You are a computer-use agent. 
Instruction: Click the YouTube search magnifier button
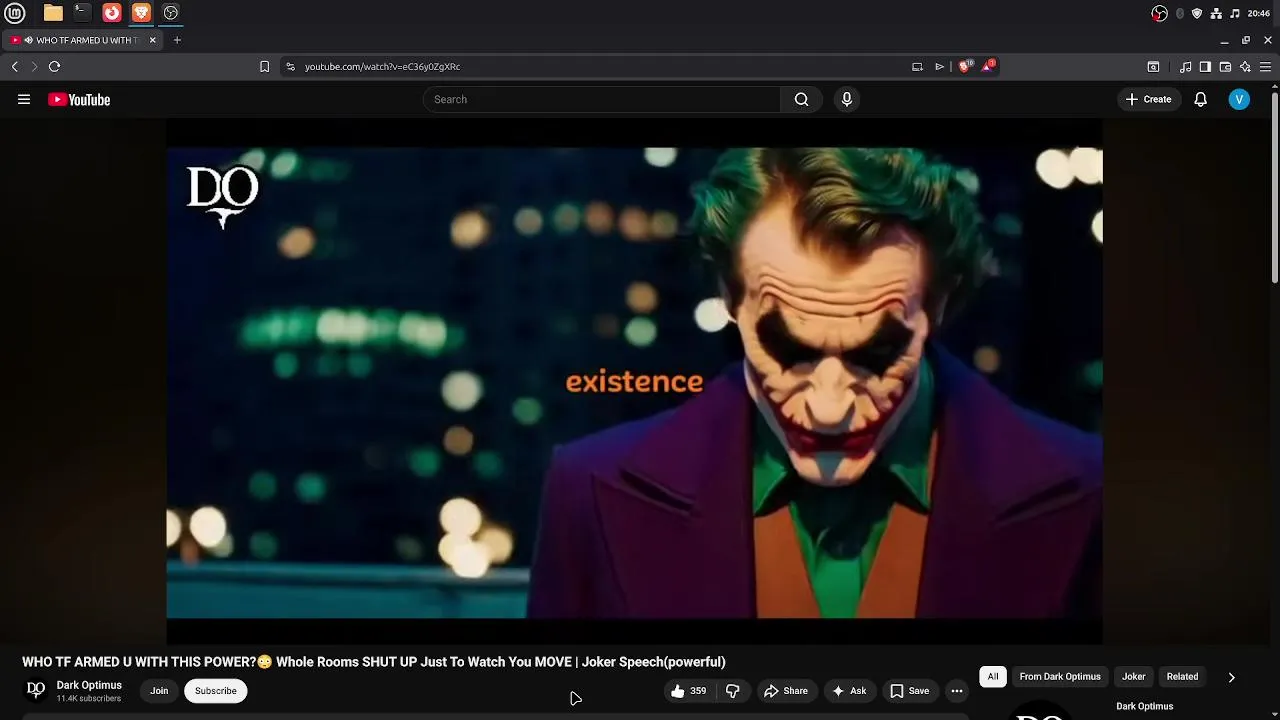click(x=801, y=99)
